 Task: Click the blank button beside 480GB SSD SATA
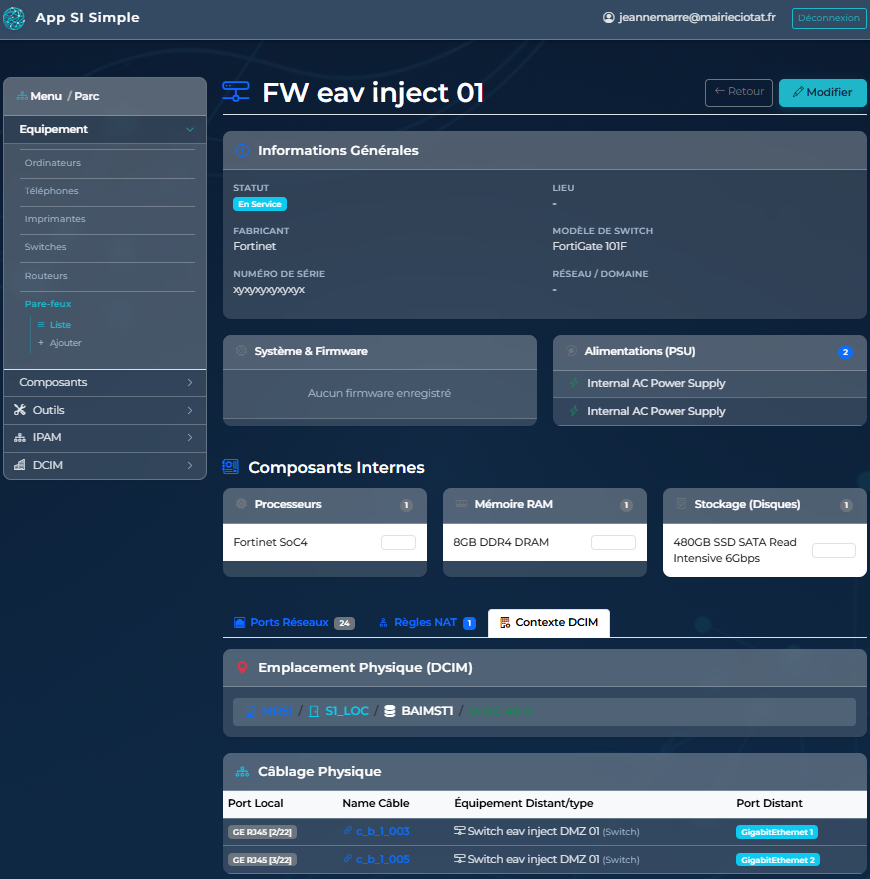pyautogui.click(x=834, y=550)
